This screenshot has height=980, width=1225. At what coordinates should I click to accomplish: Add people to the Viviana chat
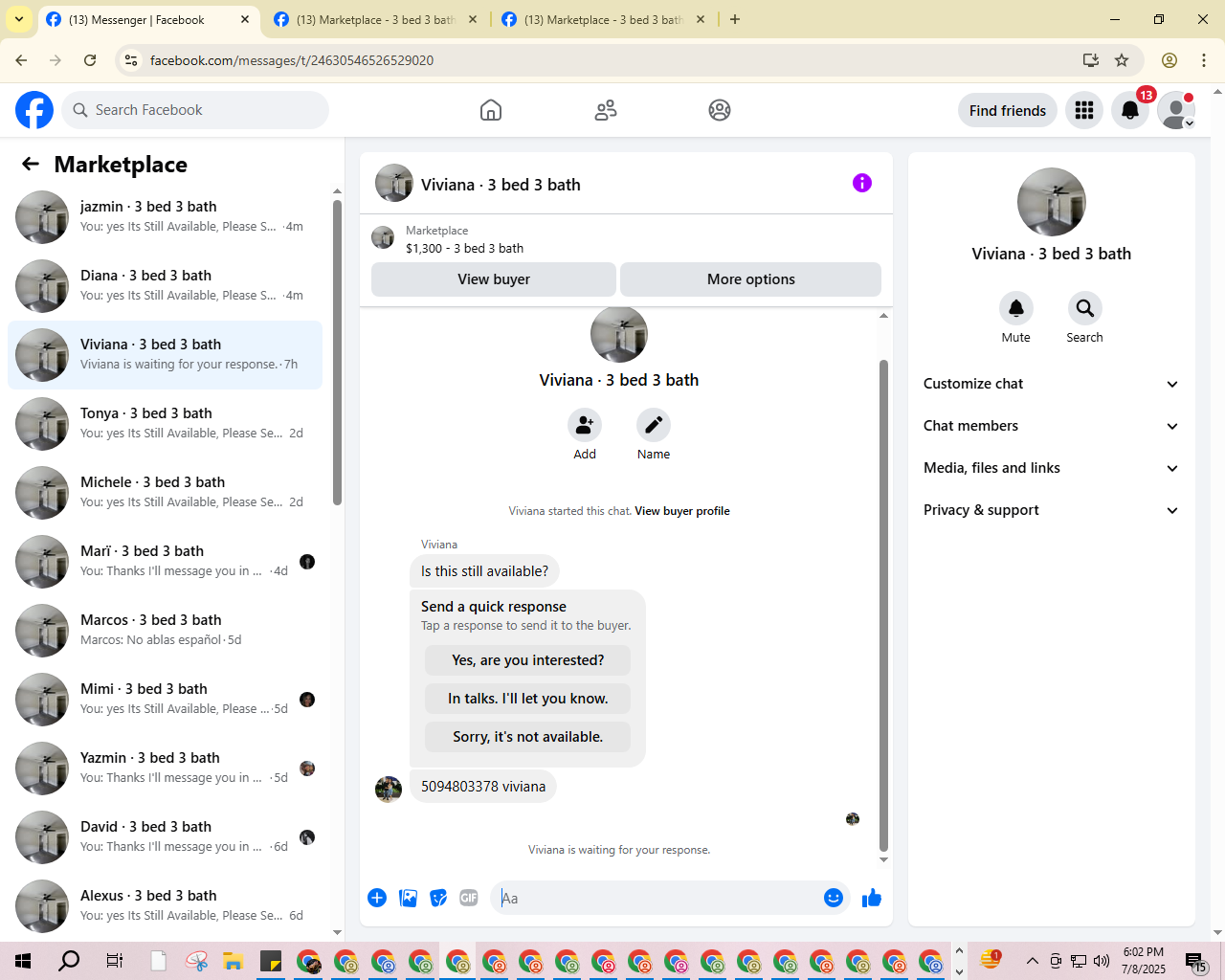(585, 425)
